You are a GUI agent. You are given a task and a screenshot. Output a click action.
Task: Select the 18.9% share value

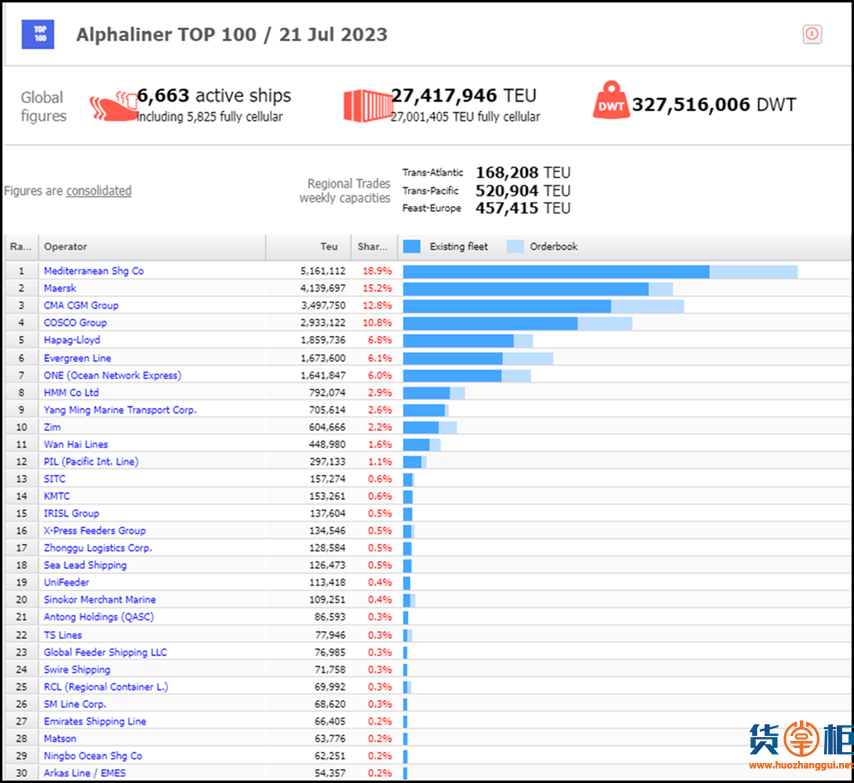(377, 271)
